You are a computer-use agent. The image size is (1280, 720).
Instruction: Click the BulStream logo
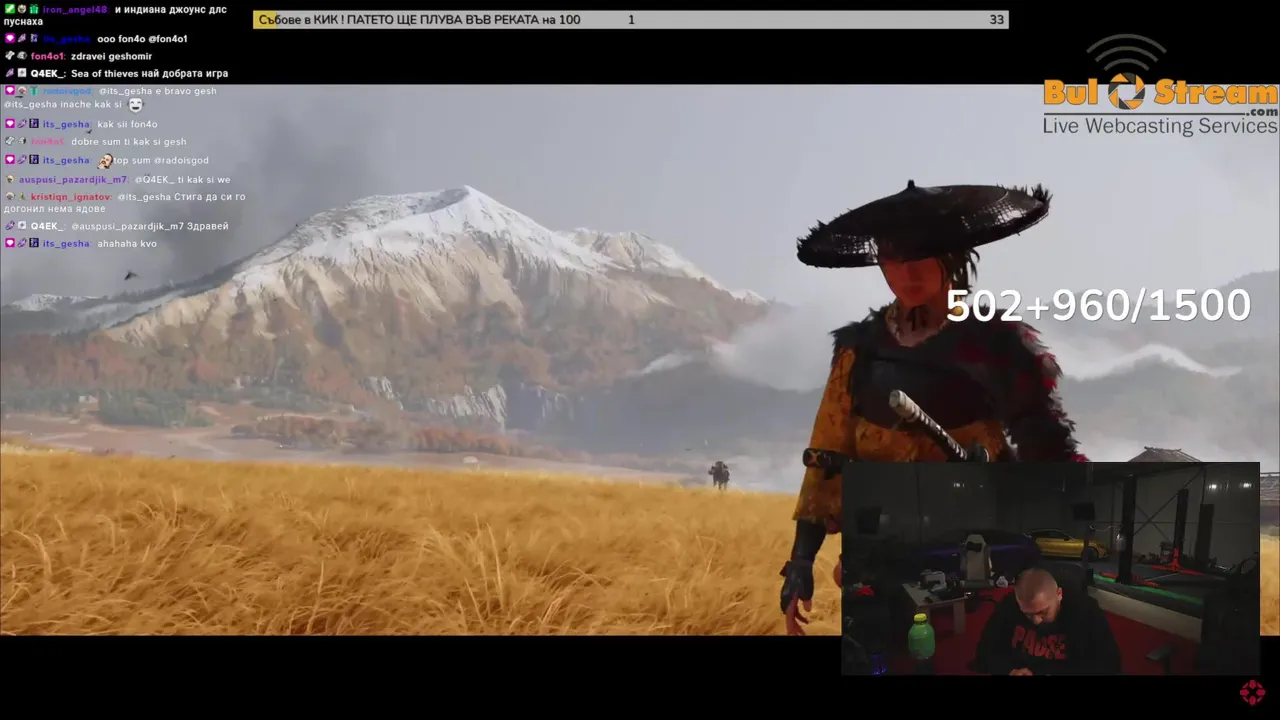point(1160,86)
